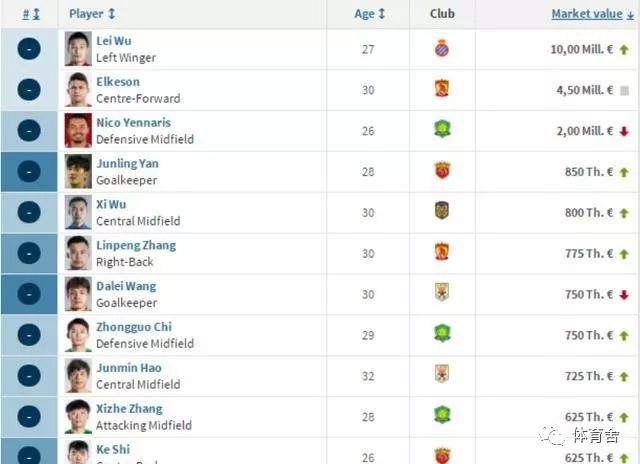
Task: Click Junling Yan's Shanghai SIPG club crest
Action: 442,170
